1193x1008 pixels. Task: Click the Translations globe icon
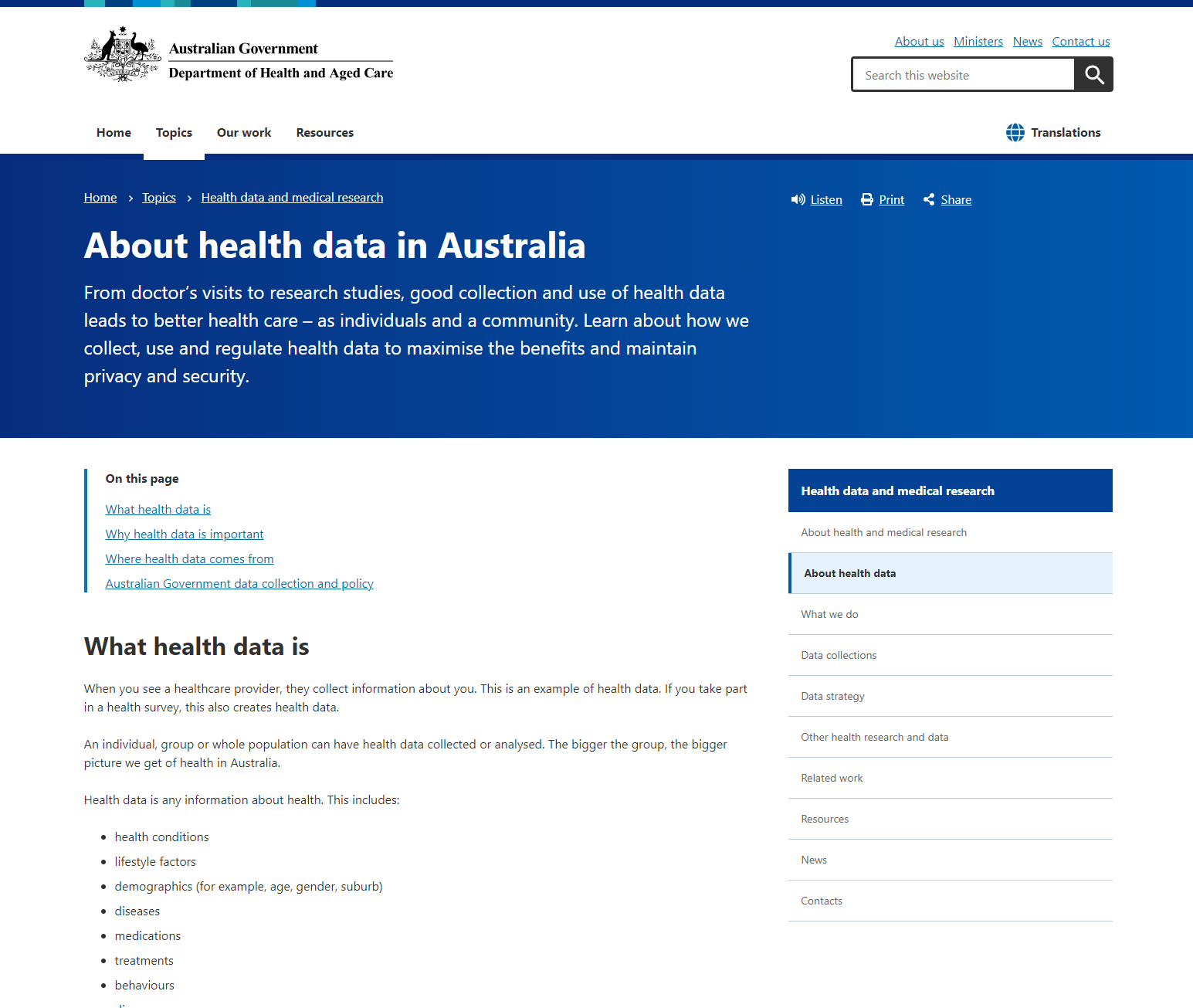pos(1015,132)
